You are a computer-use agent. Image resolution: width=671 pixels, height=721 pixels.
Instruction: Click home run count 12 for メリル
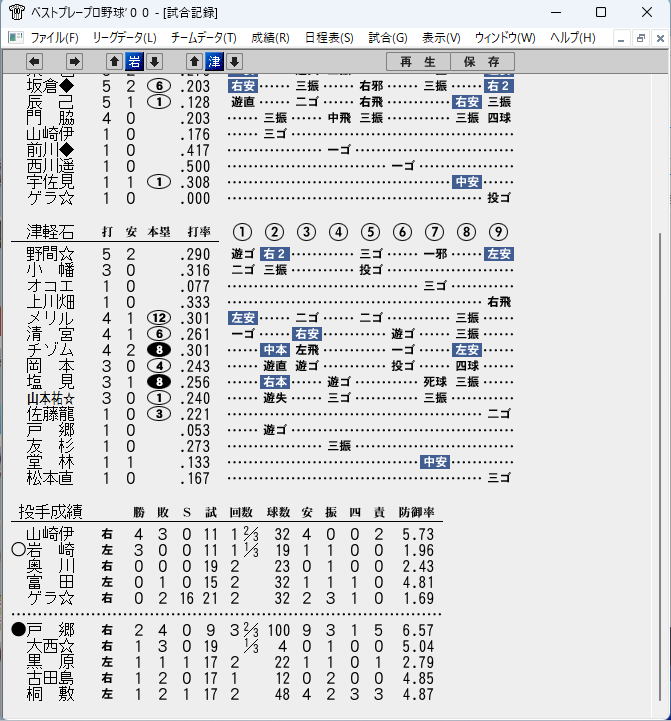[159, 318]
